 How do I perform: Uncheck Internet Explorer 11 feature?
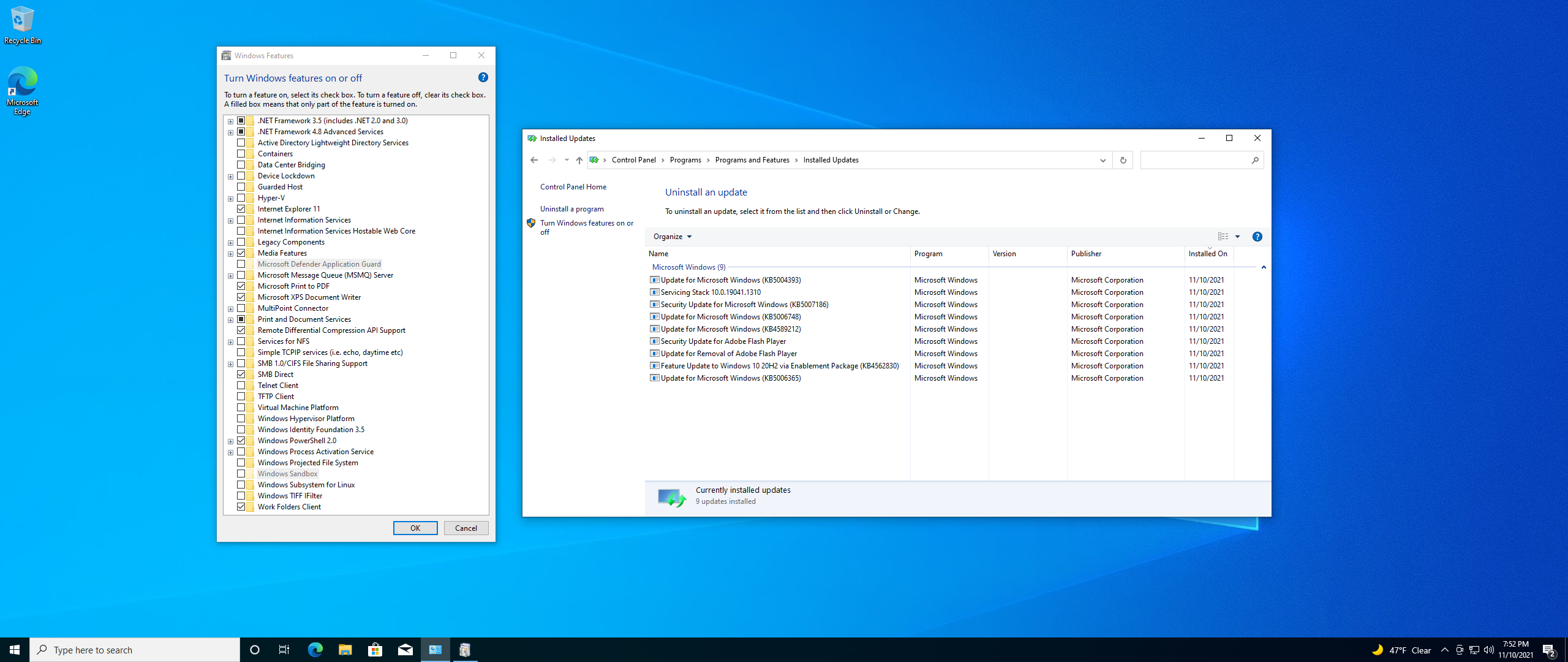pyautogui.click(x=241, y=209)
